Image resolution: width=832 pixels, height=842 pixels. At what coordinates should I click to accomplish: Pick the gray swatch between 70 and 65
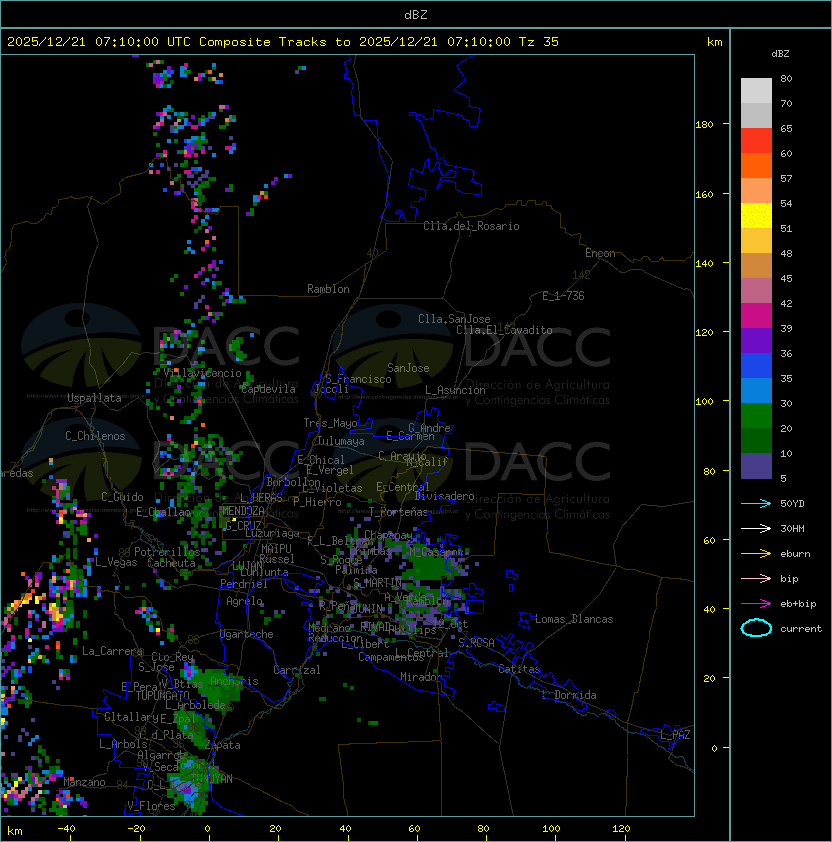756,115
